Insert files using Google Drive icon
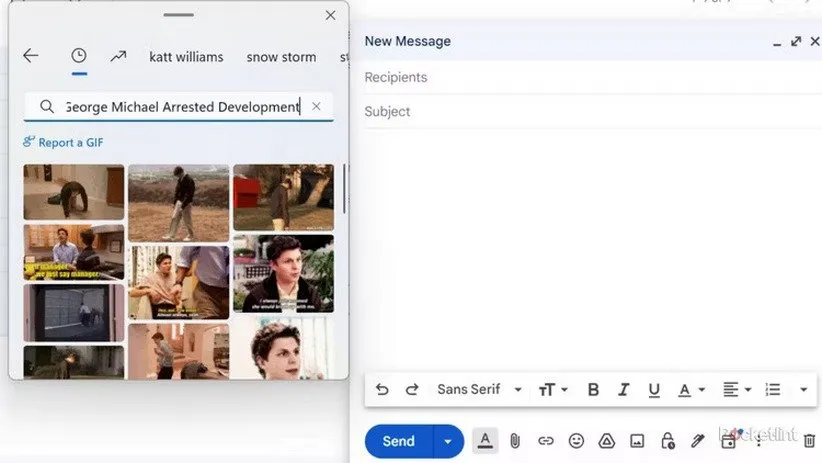This screenshot has width=822, height=463. pos(606,441)
